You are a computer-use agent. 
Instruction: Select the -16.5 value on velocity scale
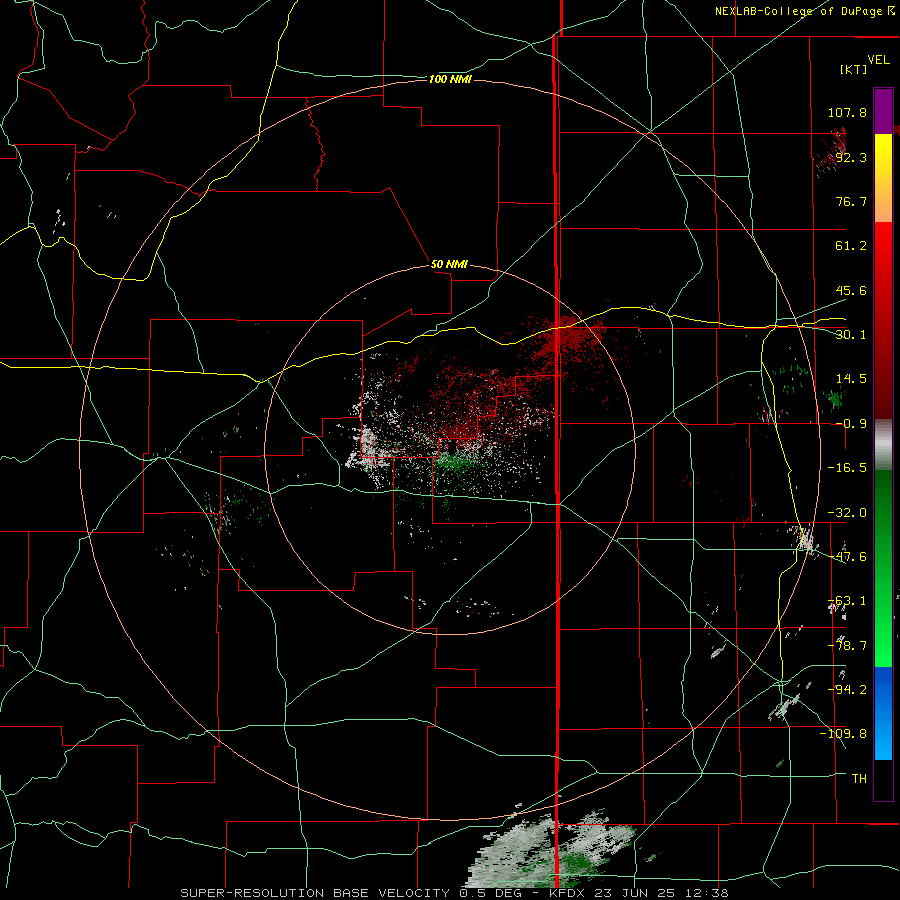847,468
